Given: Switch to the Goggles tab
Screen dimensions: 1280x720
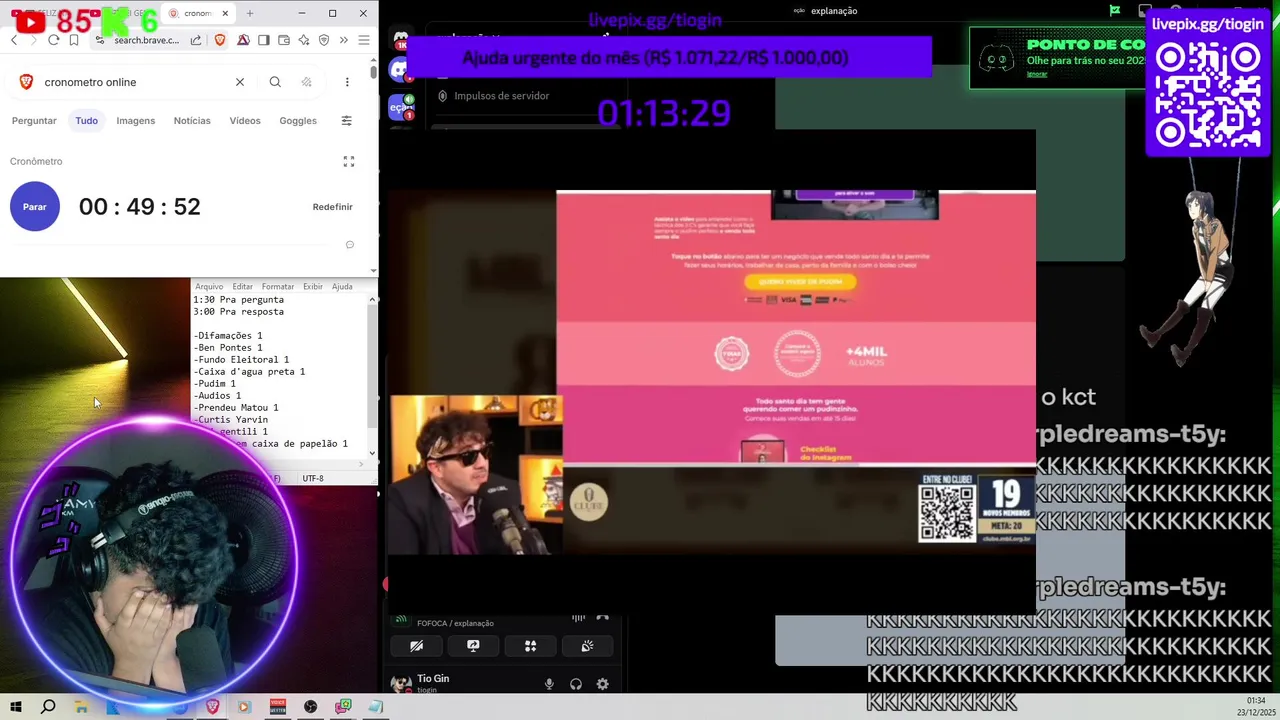Looking at the screenshot, I should pos(298,121).
